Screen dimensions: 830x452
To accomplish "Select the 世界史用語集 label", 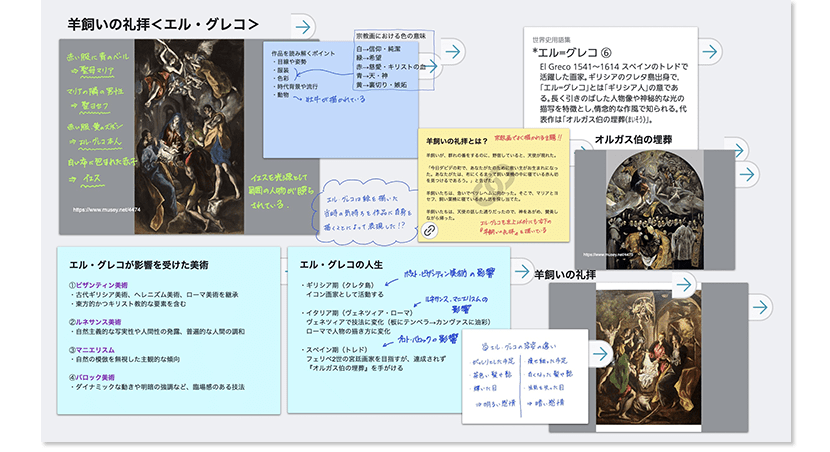I will click(552, 40).
